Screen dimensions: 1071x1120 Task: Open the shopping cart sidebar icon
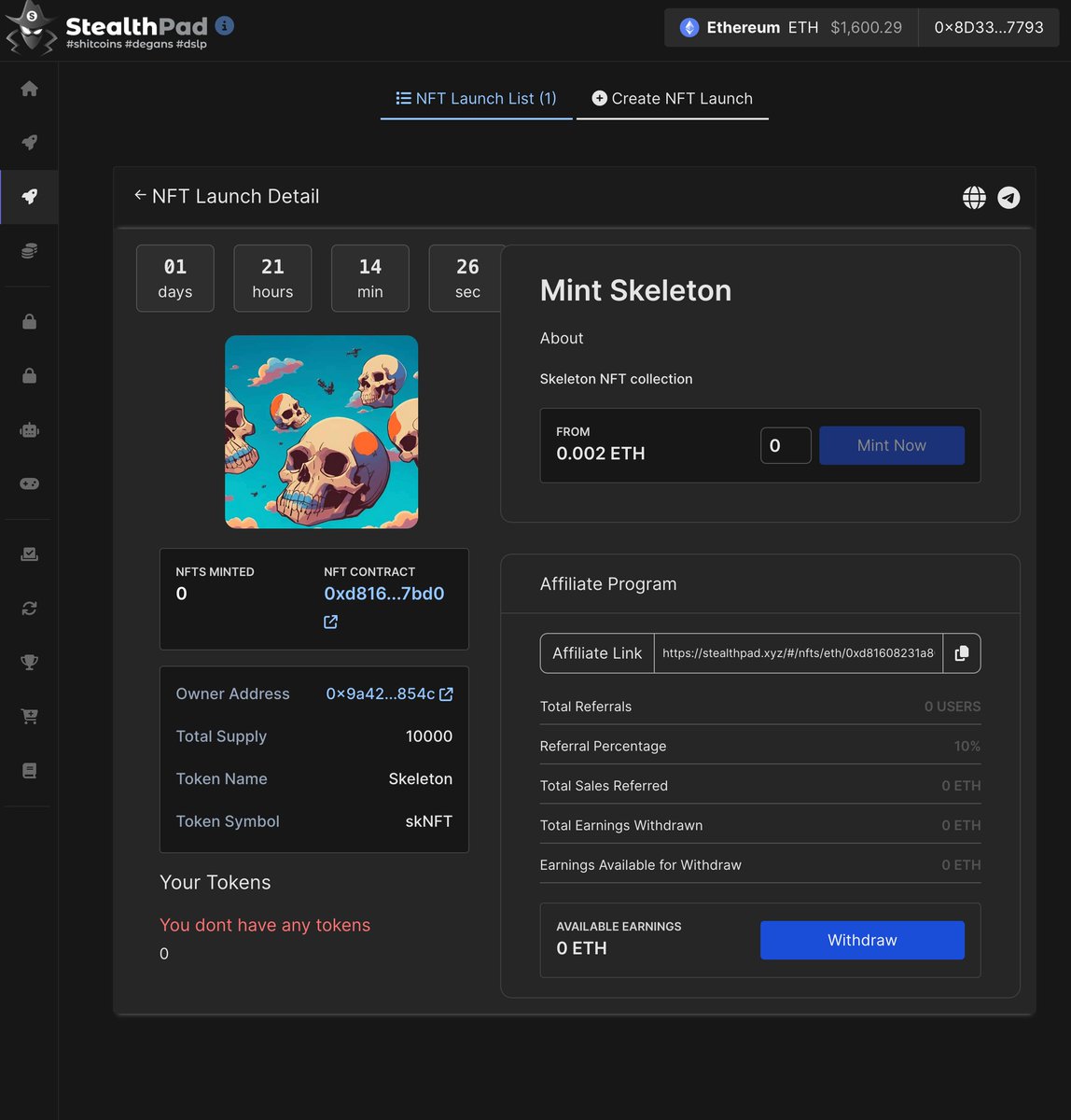tap(29, 717)
